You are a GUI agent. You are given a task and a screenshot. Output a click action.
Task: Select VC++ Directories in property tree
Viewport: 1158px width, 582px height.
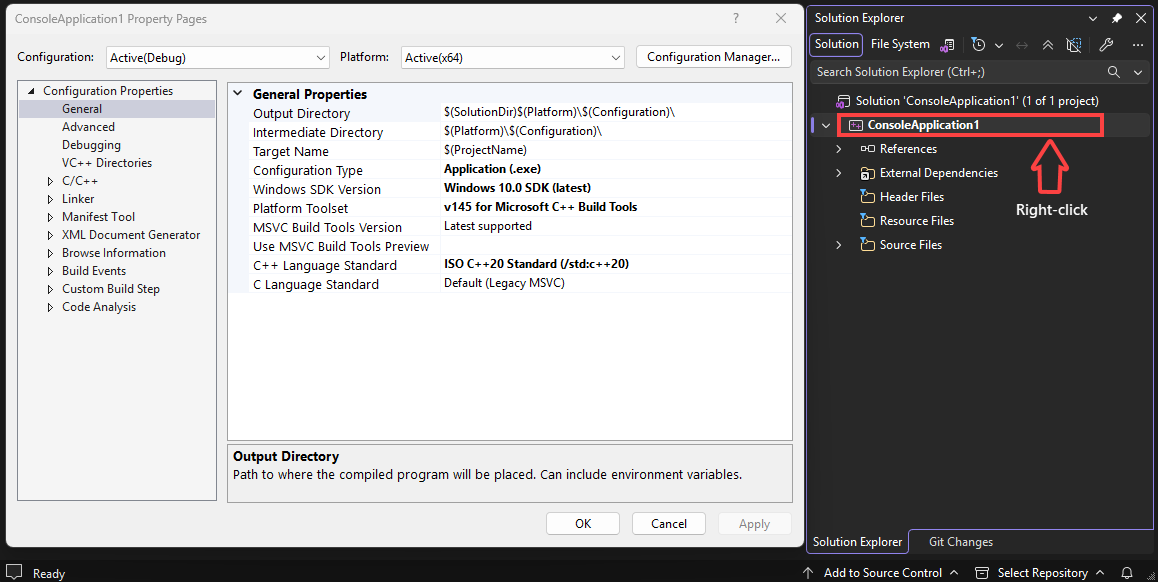click(107, 162)
